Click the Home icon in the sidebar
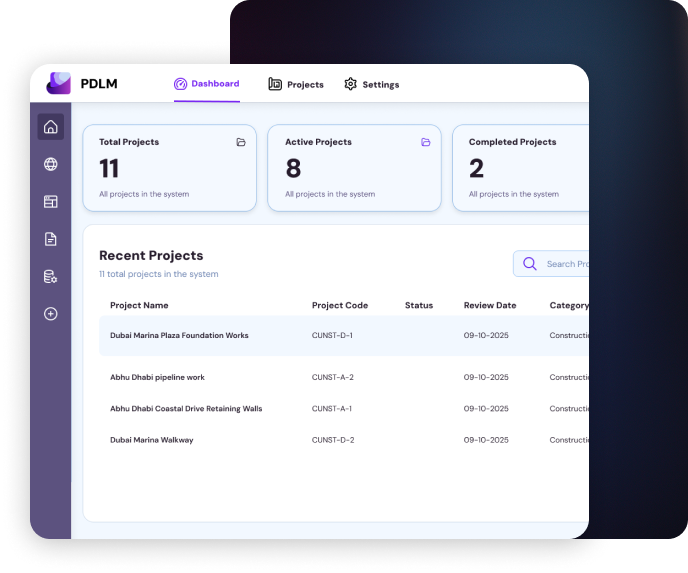 [51, 127]
